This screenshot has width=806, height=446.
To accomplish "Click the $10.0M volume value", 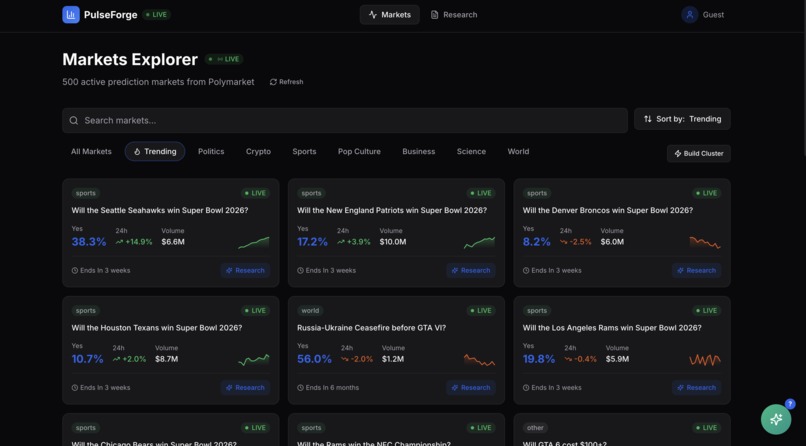I will click(x=393, y=241).
